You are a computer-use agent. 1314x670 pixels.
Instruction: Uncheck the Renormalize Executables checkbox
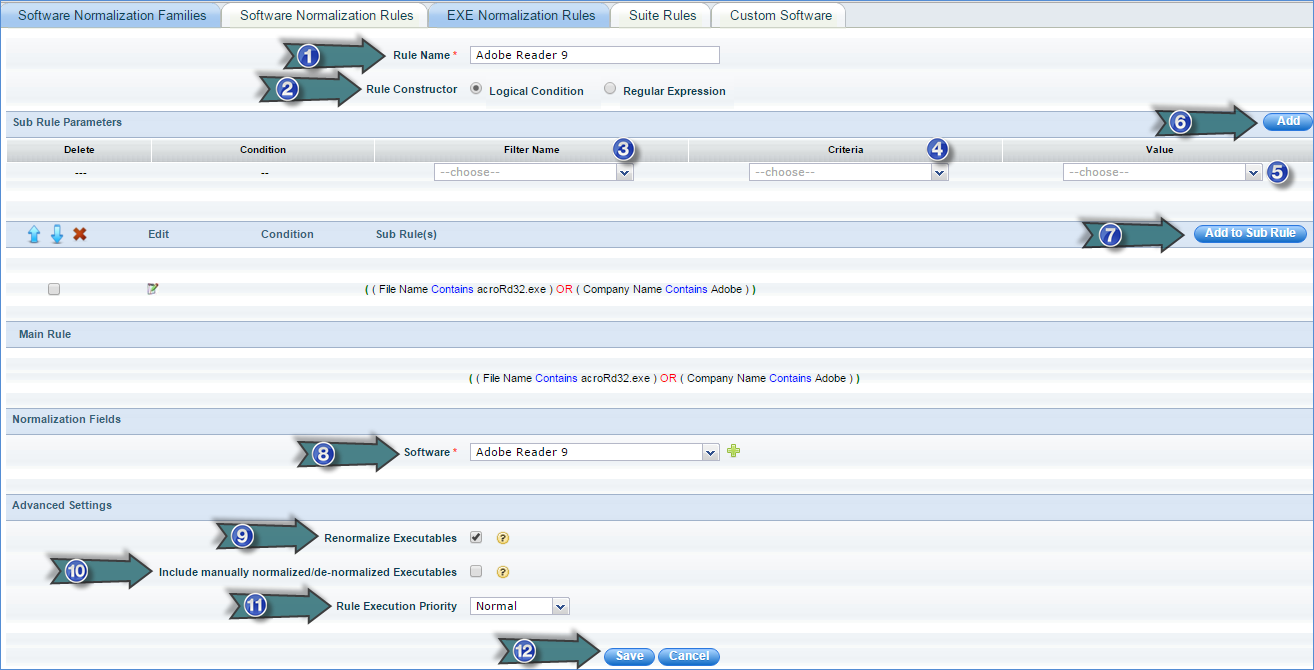point(476,537)
